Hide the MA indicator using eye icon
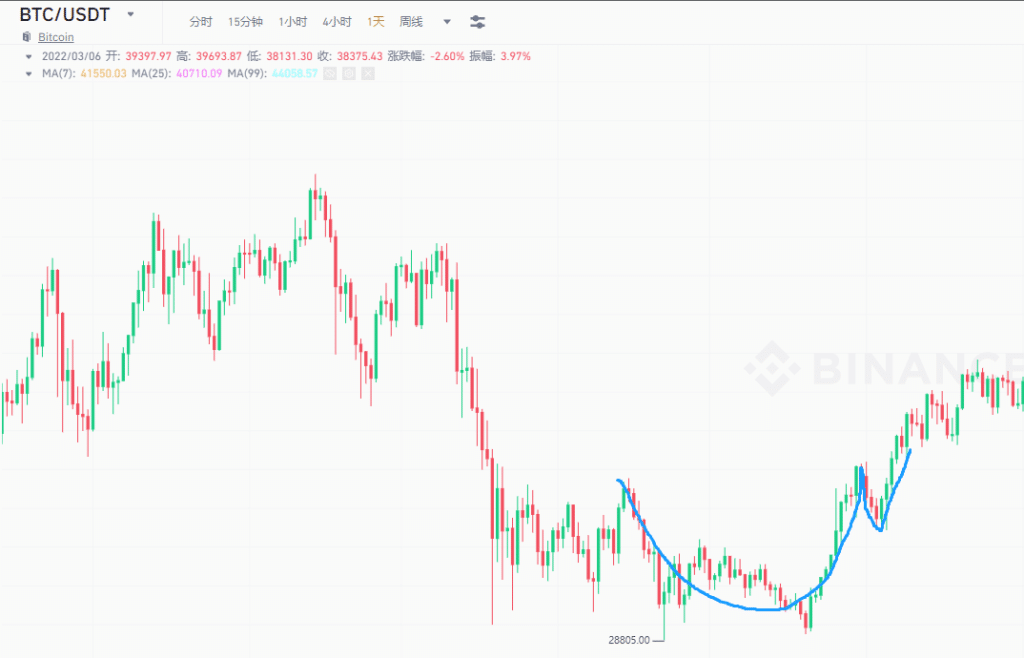The height and width of the screenshot is (658, 1024). click(329, 74)
